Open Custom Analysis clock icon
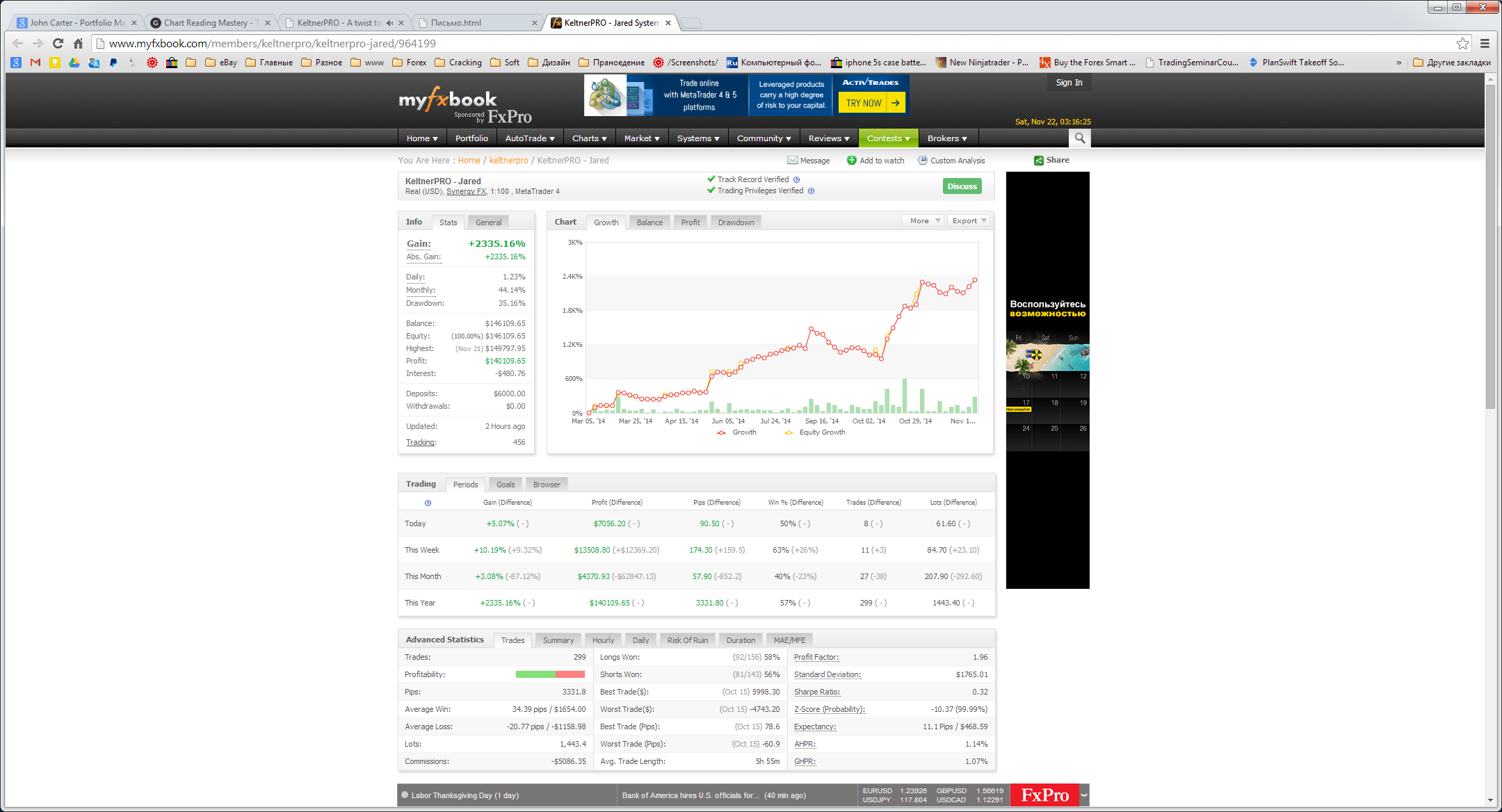 (x=923, y=161)
